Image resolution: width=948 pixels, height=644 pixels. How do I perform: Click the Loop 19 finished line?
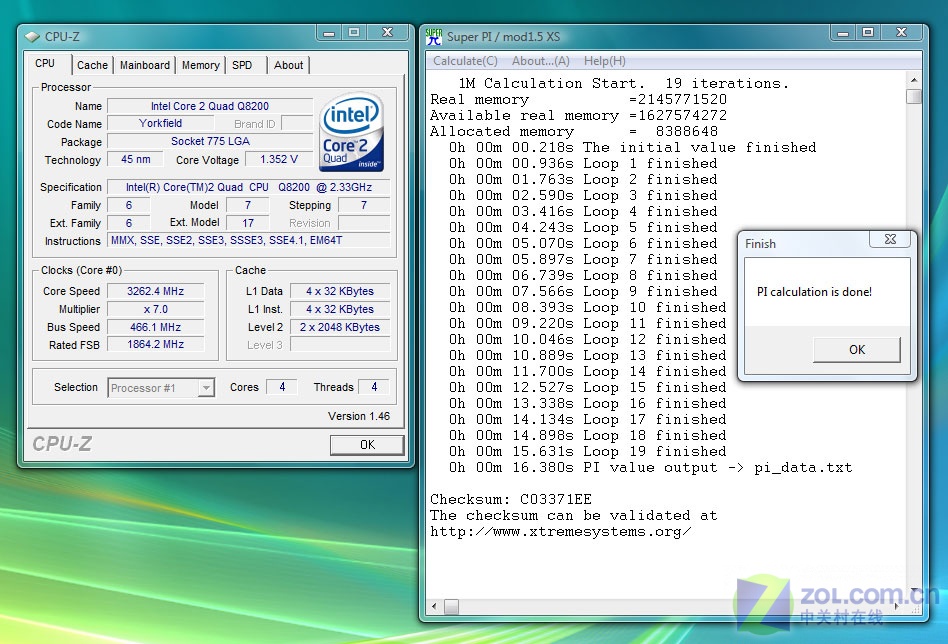(x=588, y=452)
